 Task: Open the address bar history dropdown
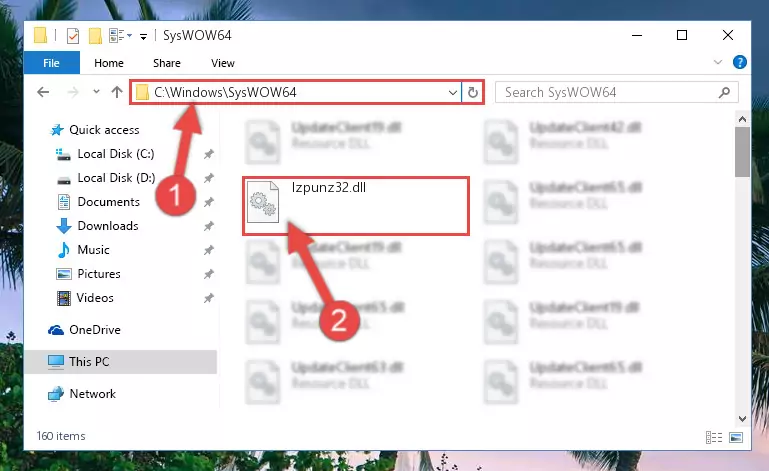point(453,92)
